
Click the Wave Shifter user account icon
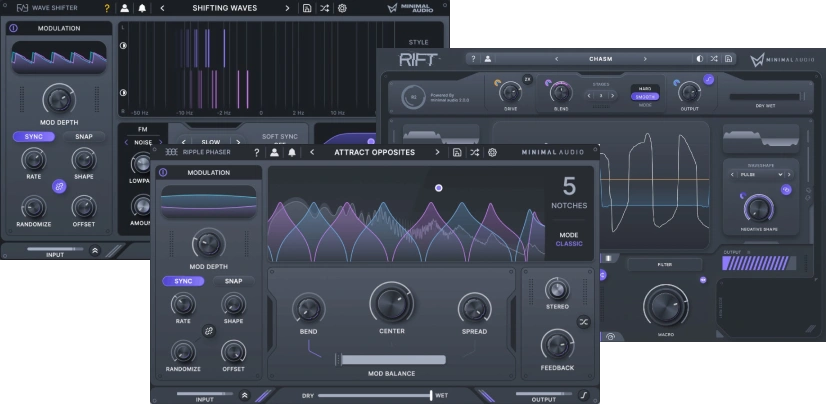tap(124, 8)
